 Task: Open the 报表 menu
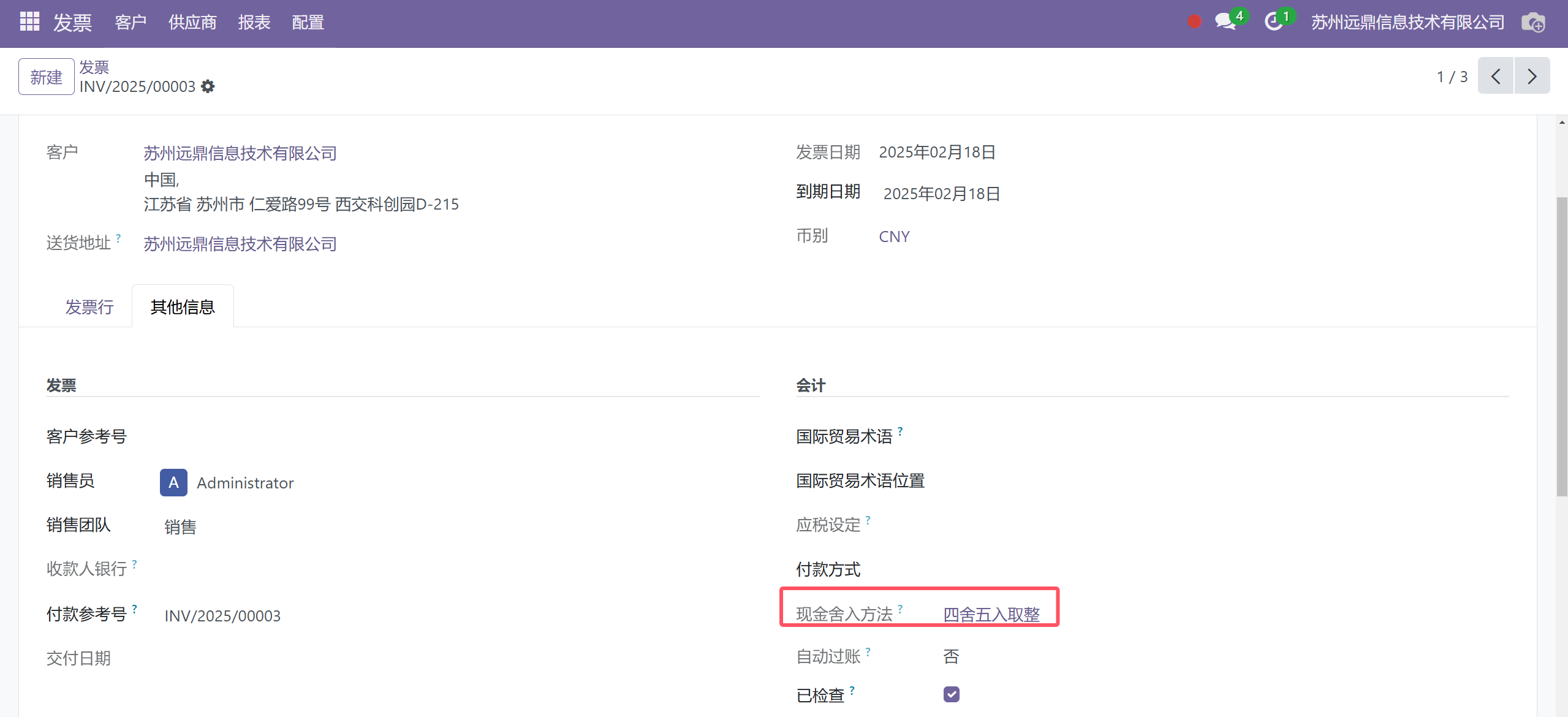click(x=254, y=23)
